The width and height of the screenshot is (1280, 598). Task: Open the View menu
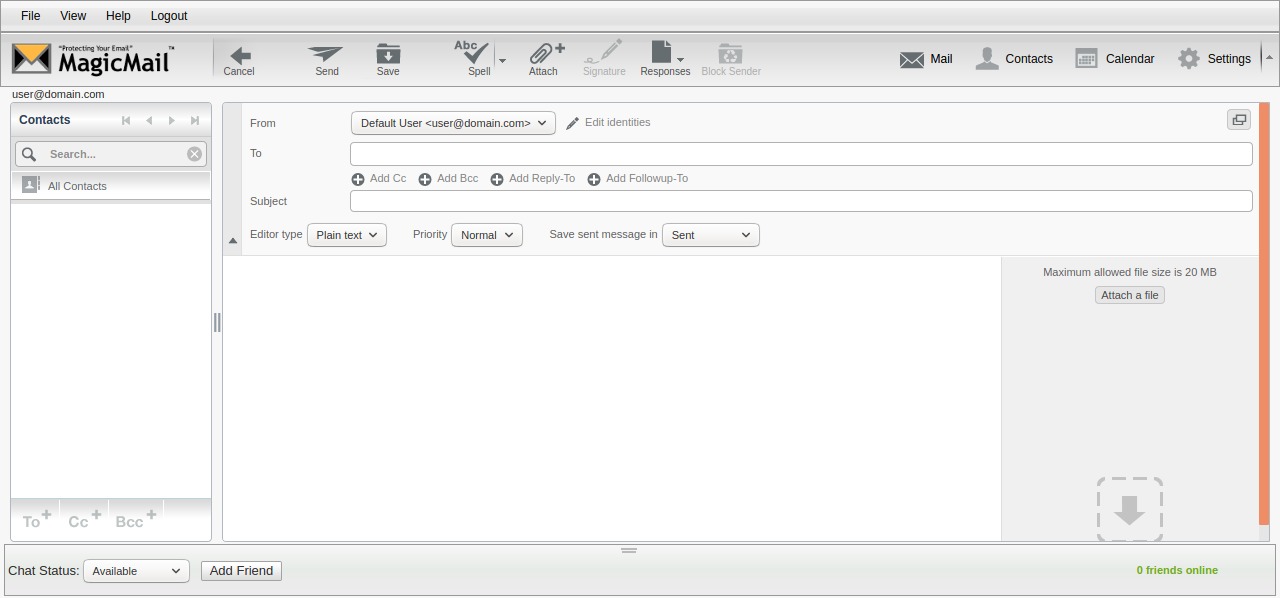pyautogui.click(x=73, y=16)
